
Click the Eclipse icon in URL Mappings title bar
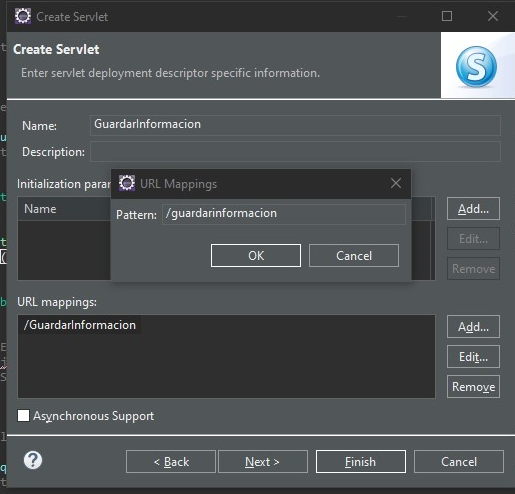point(127,183)
